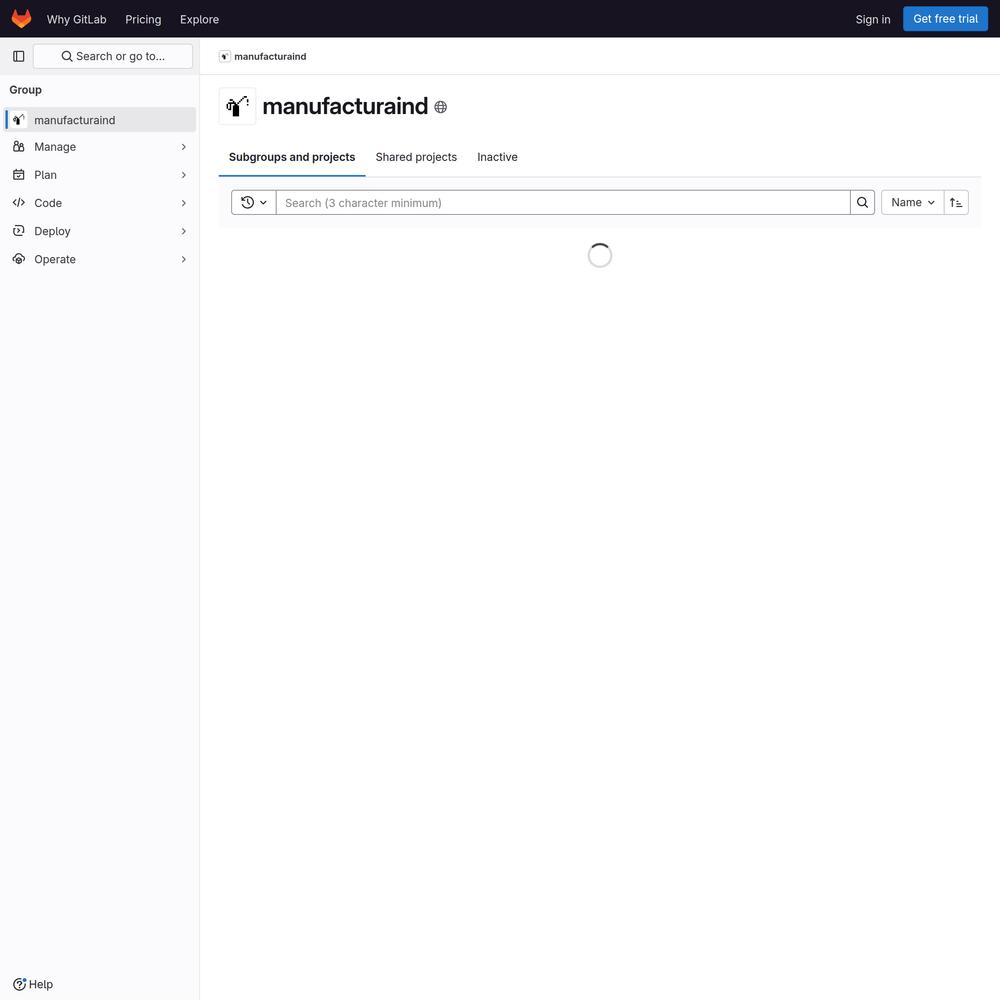Click the GitLab fox logo
1000x1000 pixels.
coord(22,19)
